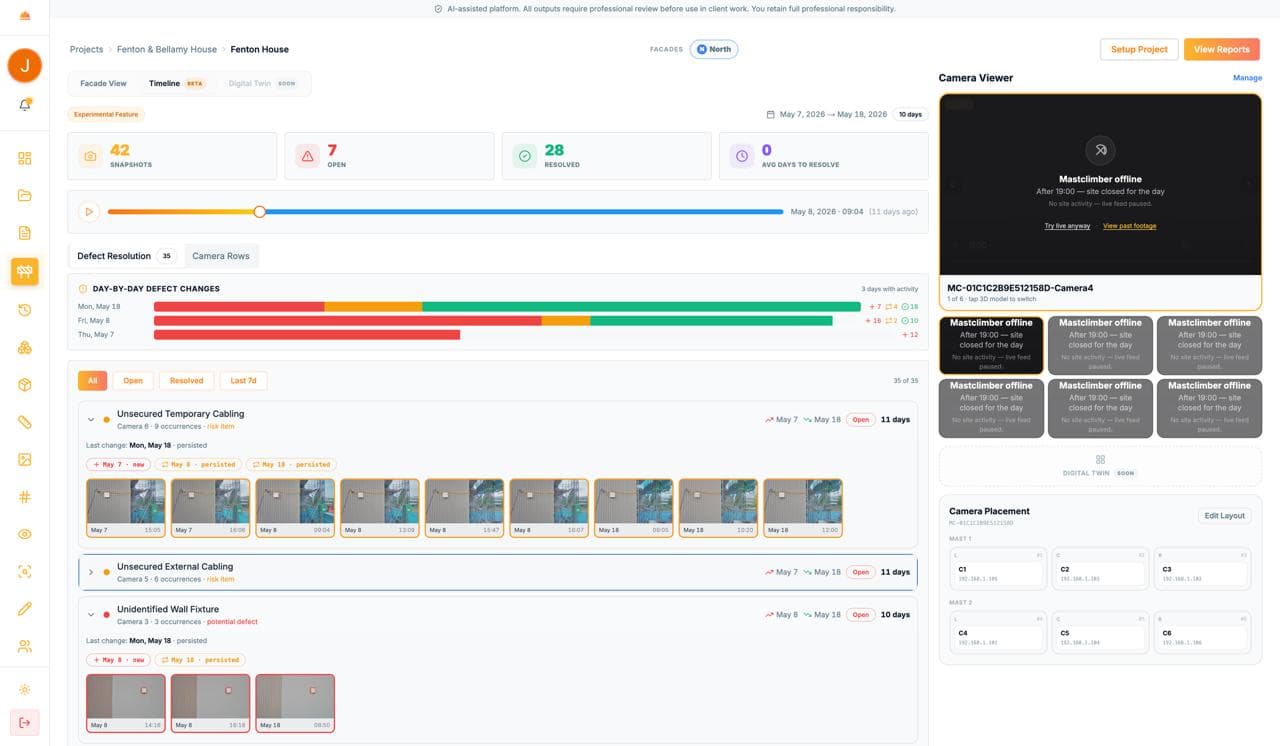The height and width of the screenshot is (746, 1280).
Task: Click the Mon, May 18 defect bar
Action: 507,307
